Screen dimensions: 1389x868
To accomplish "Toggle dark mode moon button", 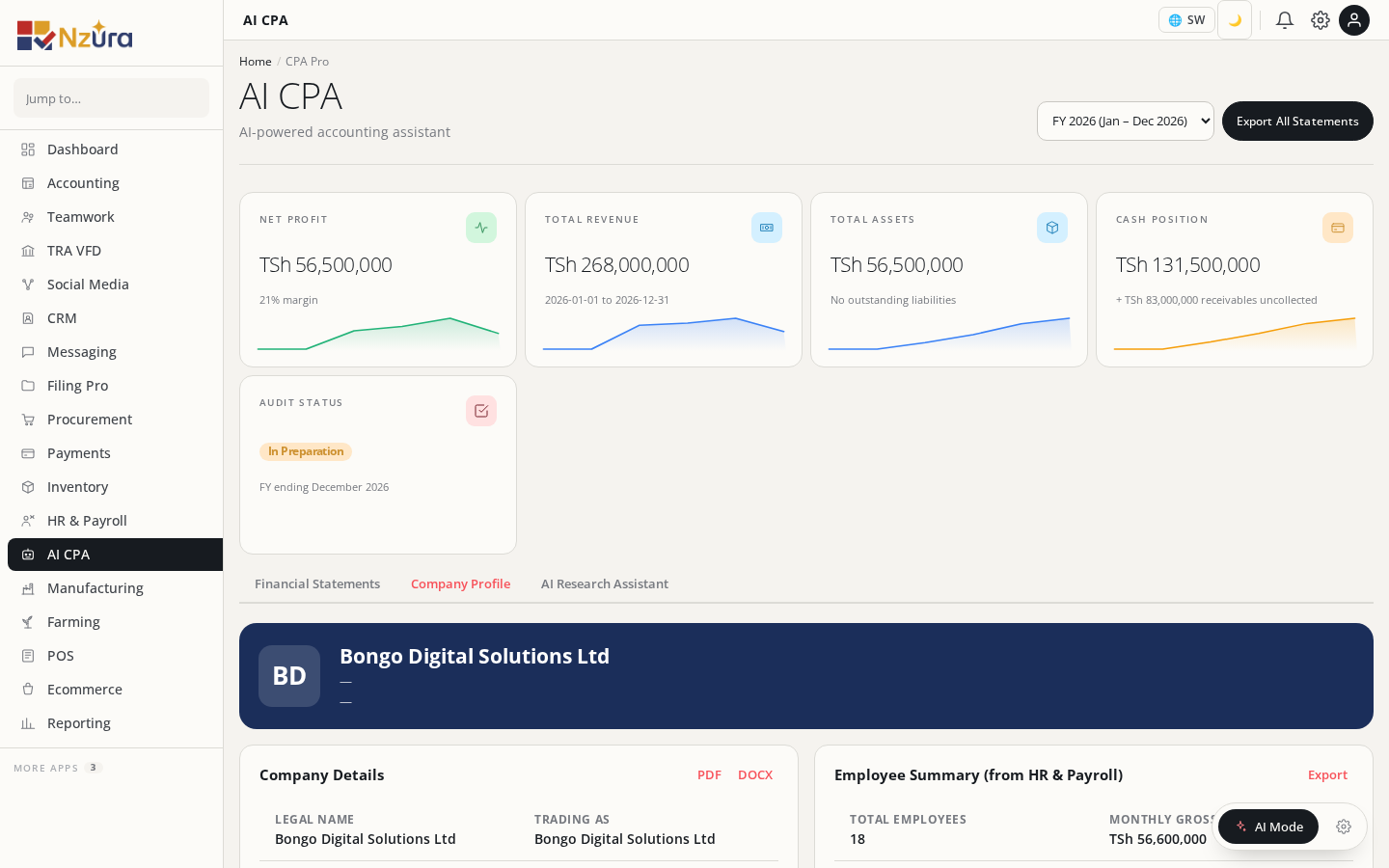I will coord(1235,20).
